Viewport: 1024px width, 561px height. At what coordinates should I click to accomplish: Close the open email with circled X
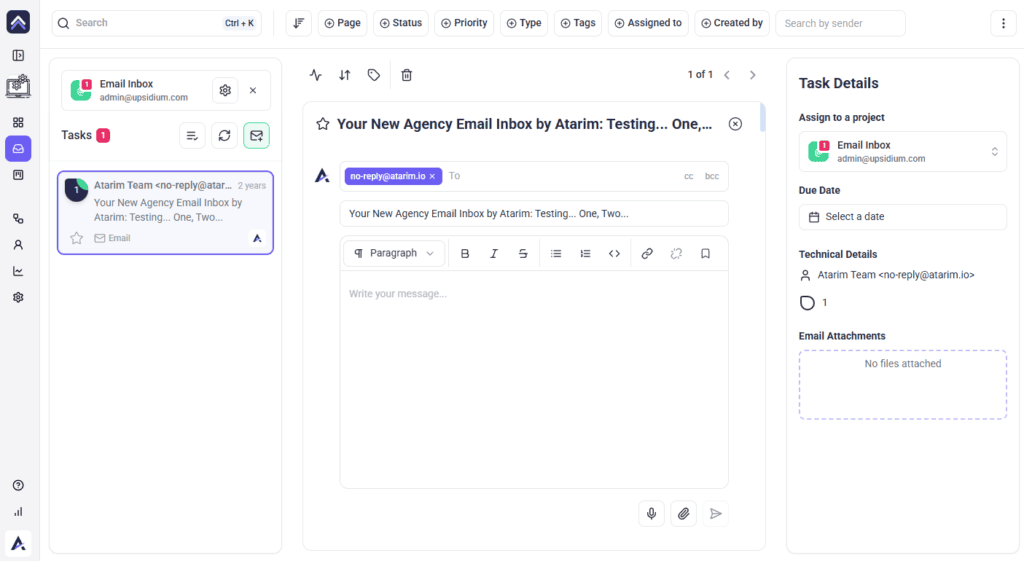tap(735, 124)
